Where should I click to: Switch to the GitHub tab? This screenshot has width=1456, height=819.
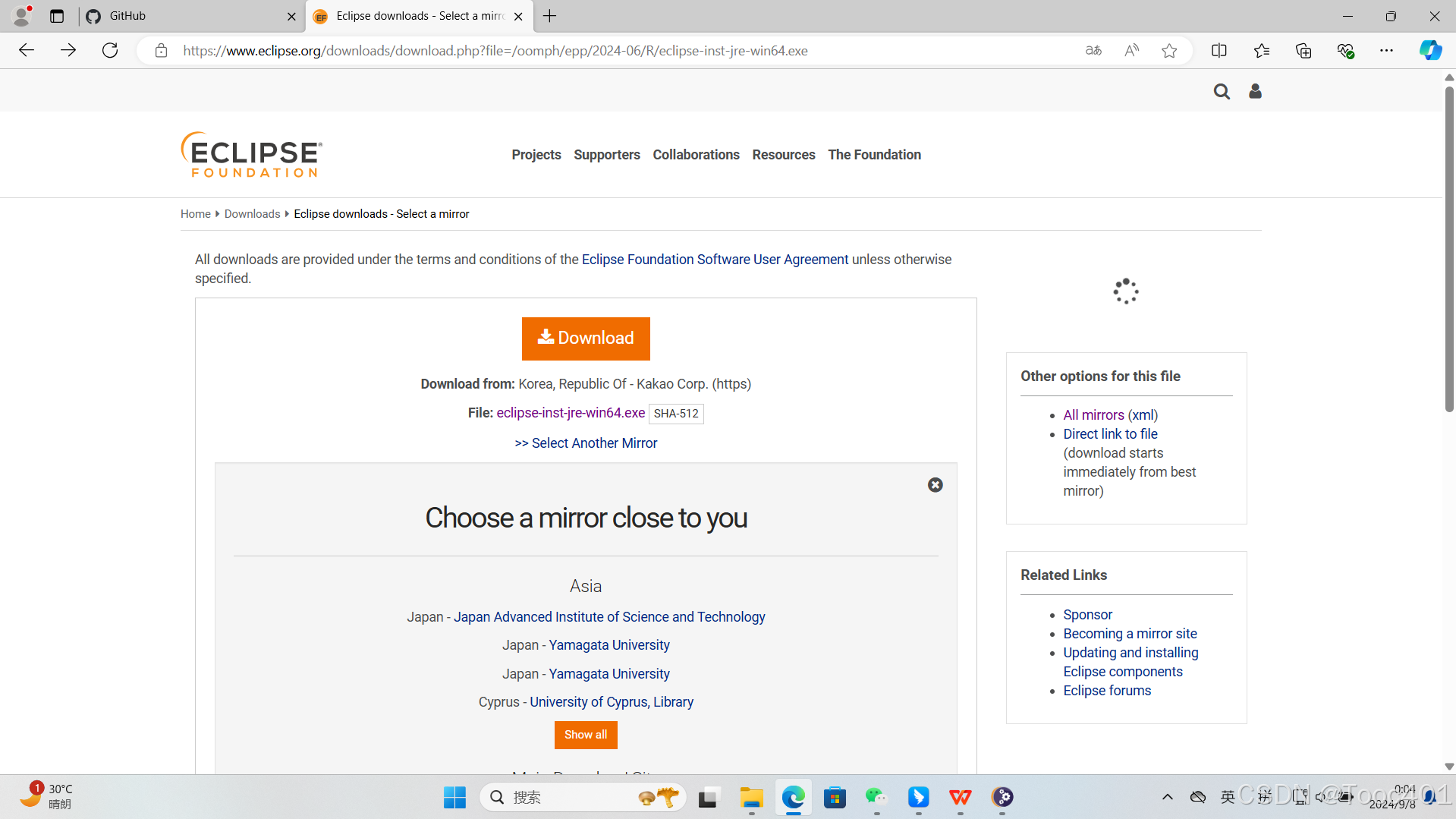[x=190, y=16]
